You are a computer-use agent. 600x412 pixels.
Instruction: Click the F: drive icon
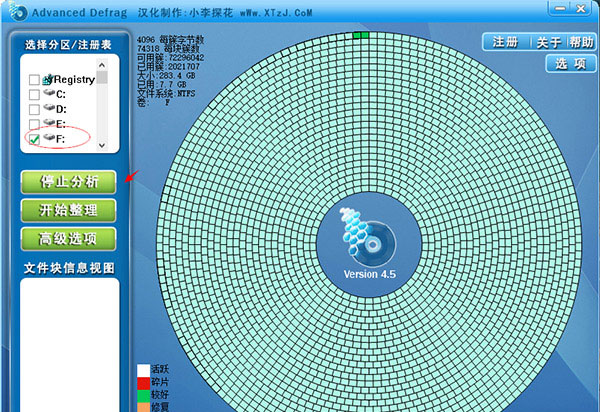click(x=49, y=138)
